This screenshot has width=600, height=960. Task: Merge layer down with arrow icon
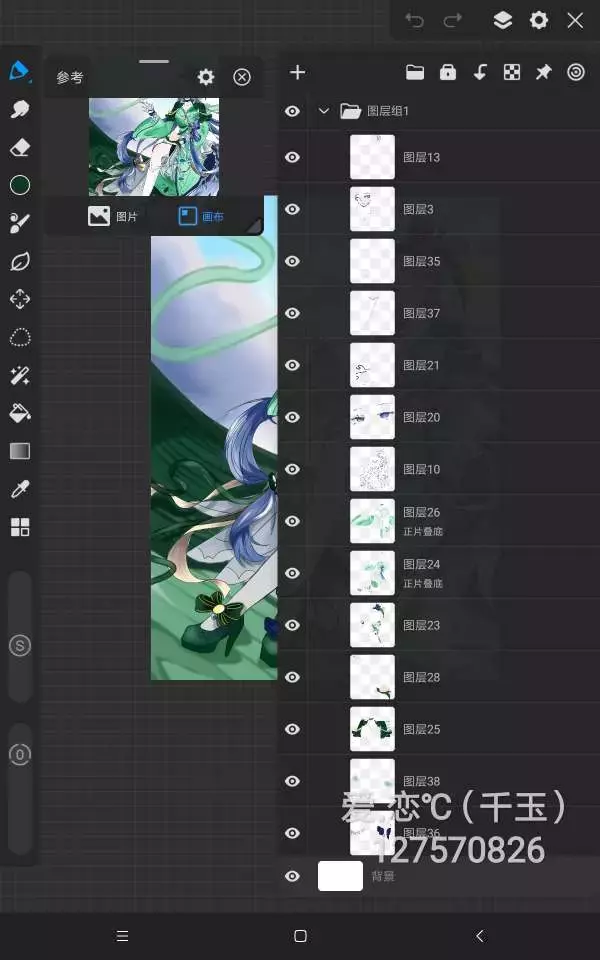click(x=480, y=72)
